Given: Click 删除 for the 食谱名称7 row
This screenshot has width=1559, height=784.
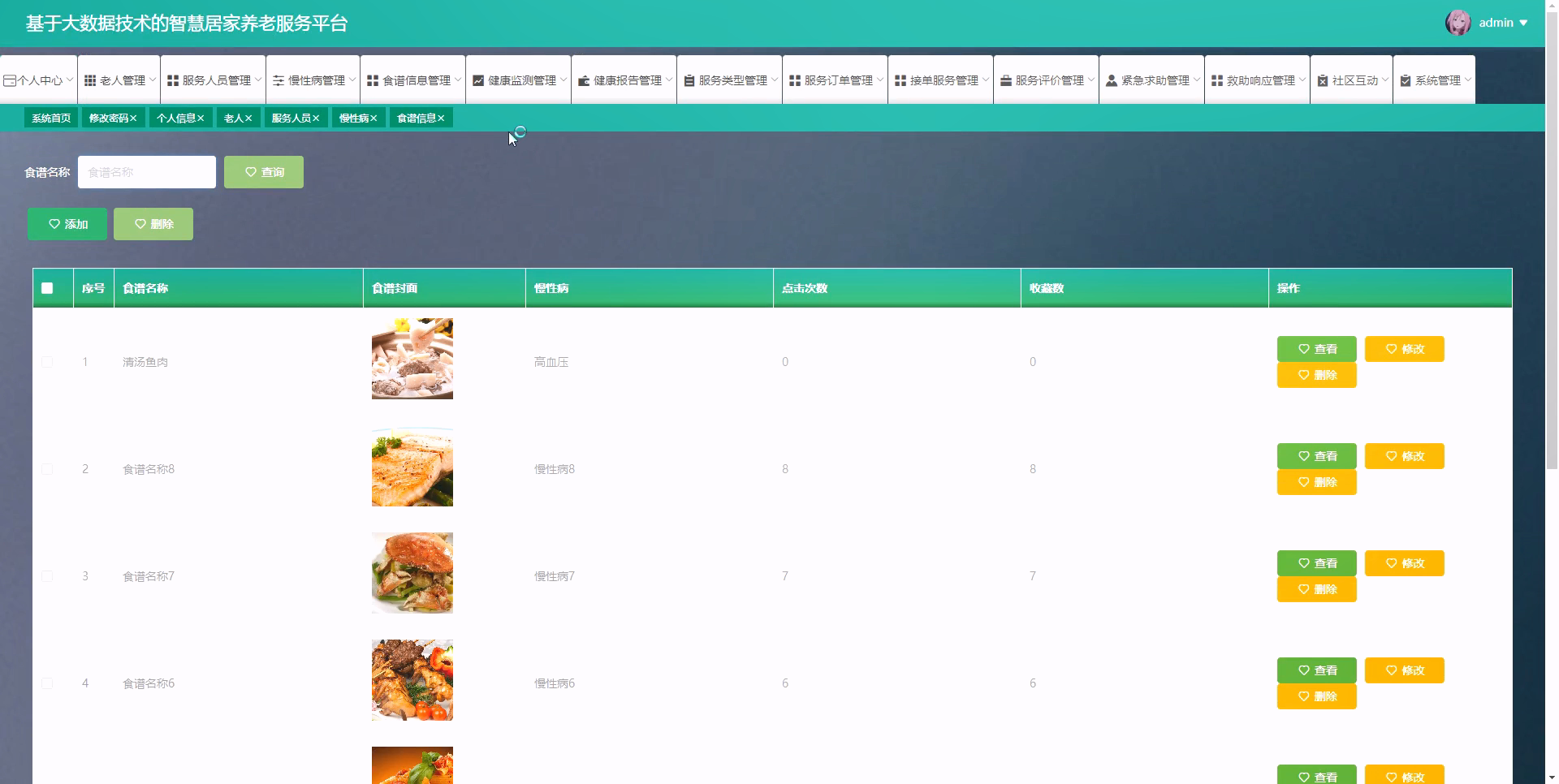Looking at the screenshot, I should coord(1317,589).
